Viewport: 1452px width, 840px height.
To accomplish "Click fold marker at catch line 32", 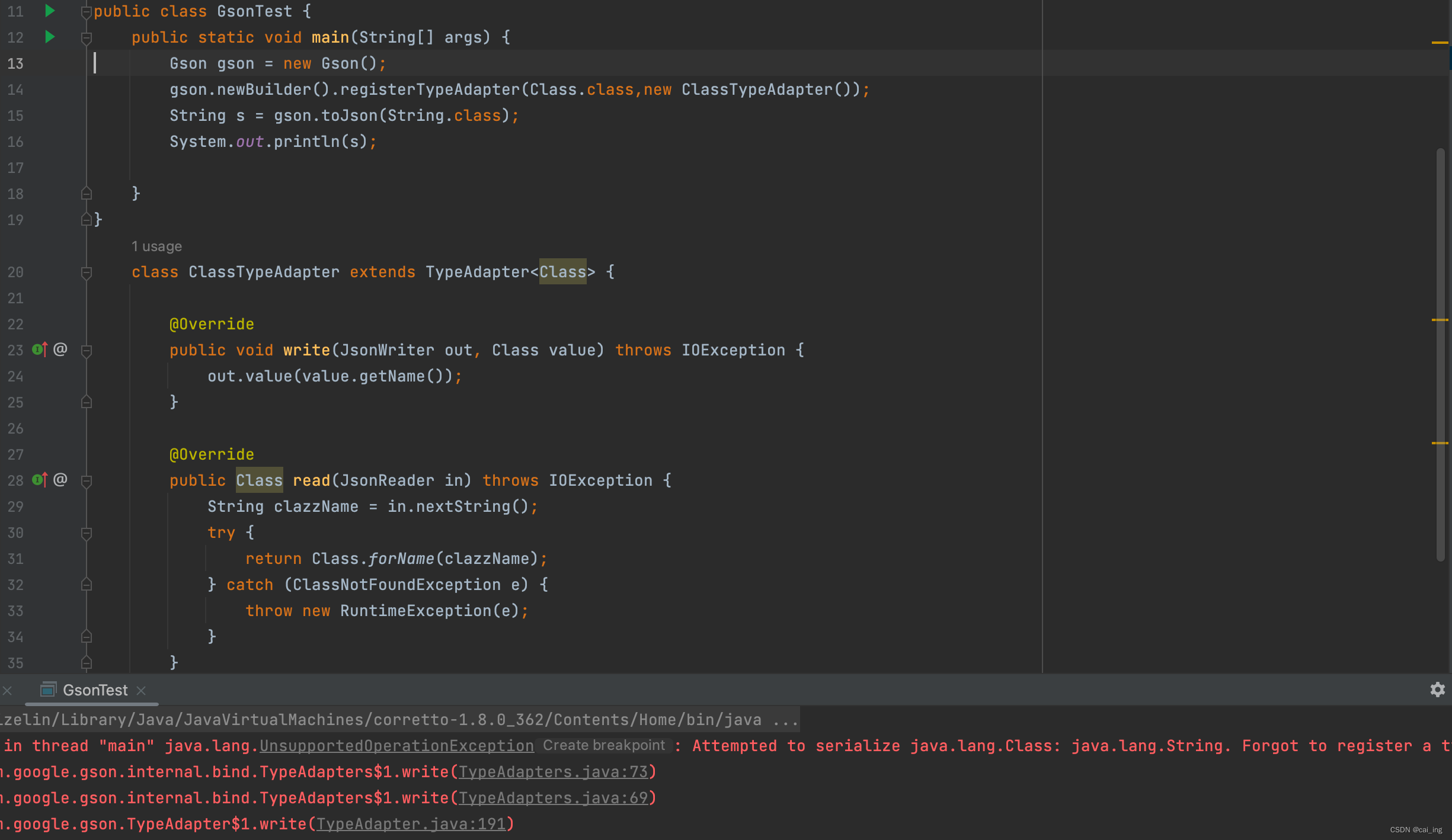I will tap(87, 585).
